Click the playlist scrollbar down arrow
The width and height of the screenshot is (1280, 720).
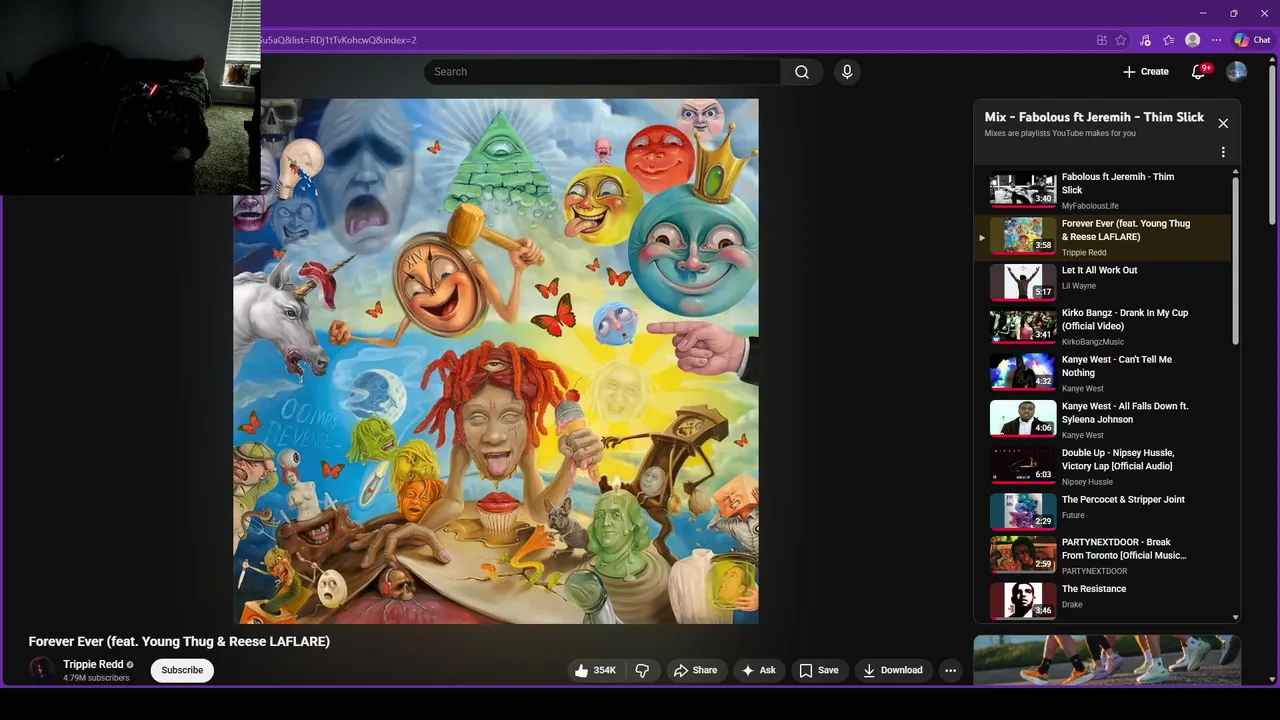(1236, 618)
